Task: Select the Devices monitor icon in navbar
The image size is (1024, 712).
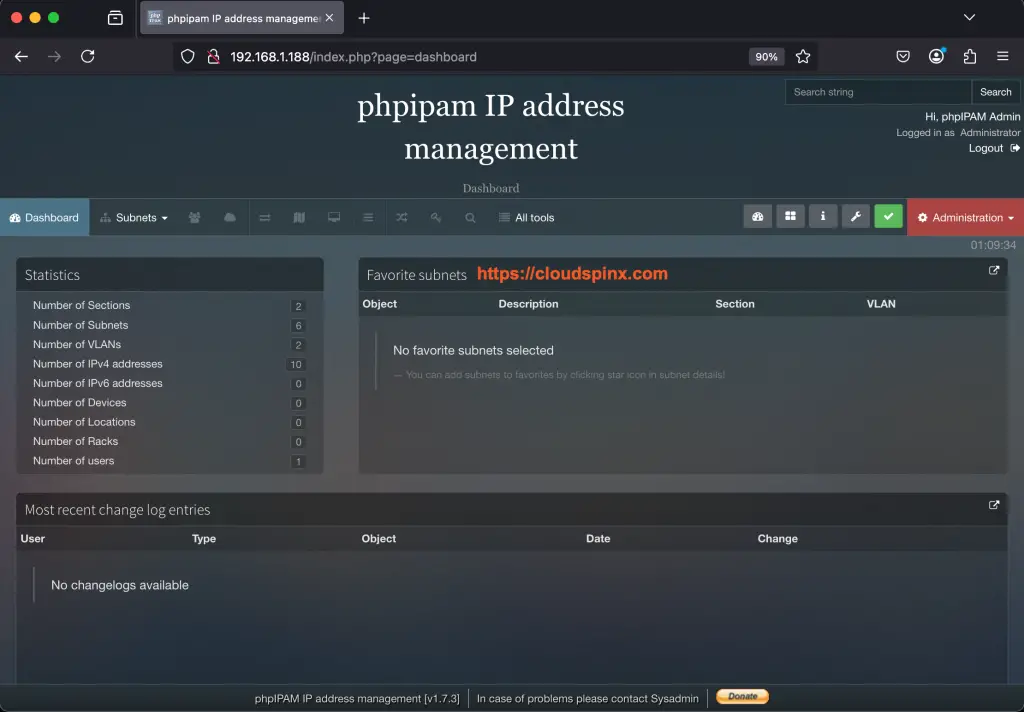Action: click(x=332, y=217)
